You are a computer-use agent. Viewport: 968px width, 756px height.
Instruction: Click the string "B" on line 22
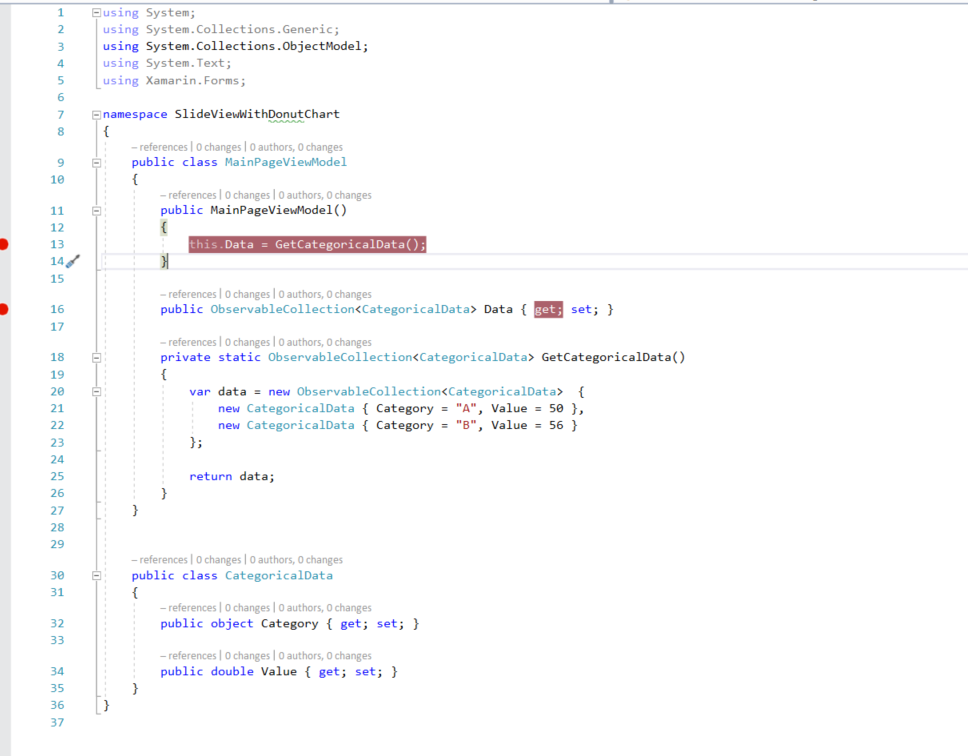click(x=466, y=425)
